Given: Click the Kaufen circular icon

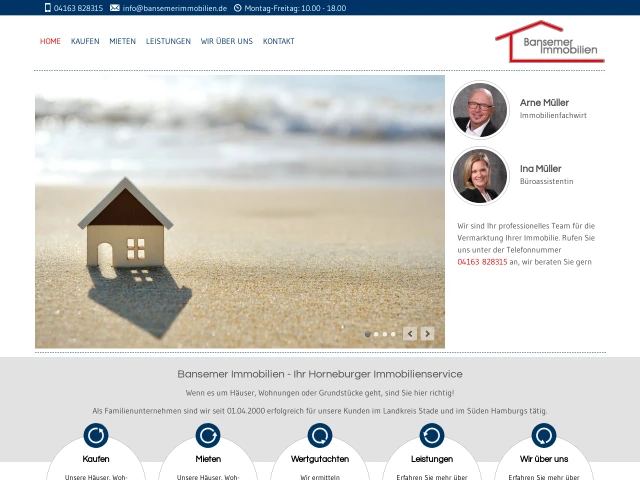Looking at the screenshot, I should point(96,435).
